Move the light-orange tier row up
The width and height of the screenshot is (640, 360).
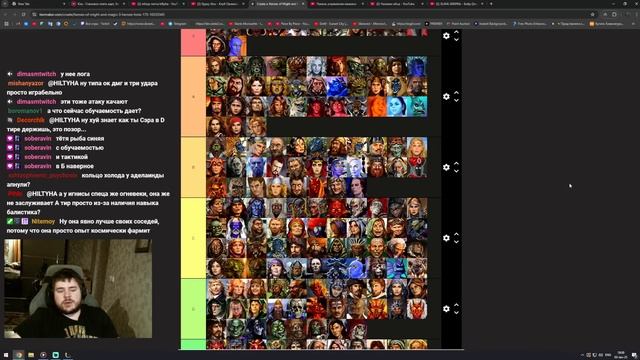pyautogui.click(x=456, y=163)
